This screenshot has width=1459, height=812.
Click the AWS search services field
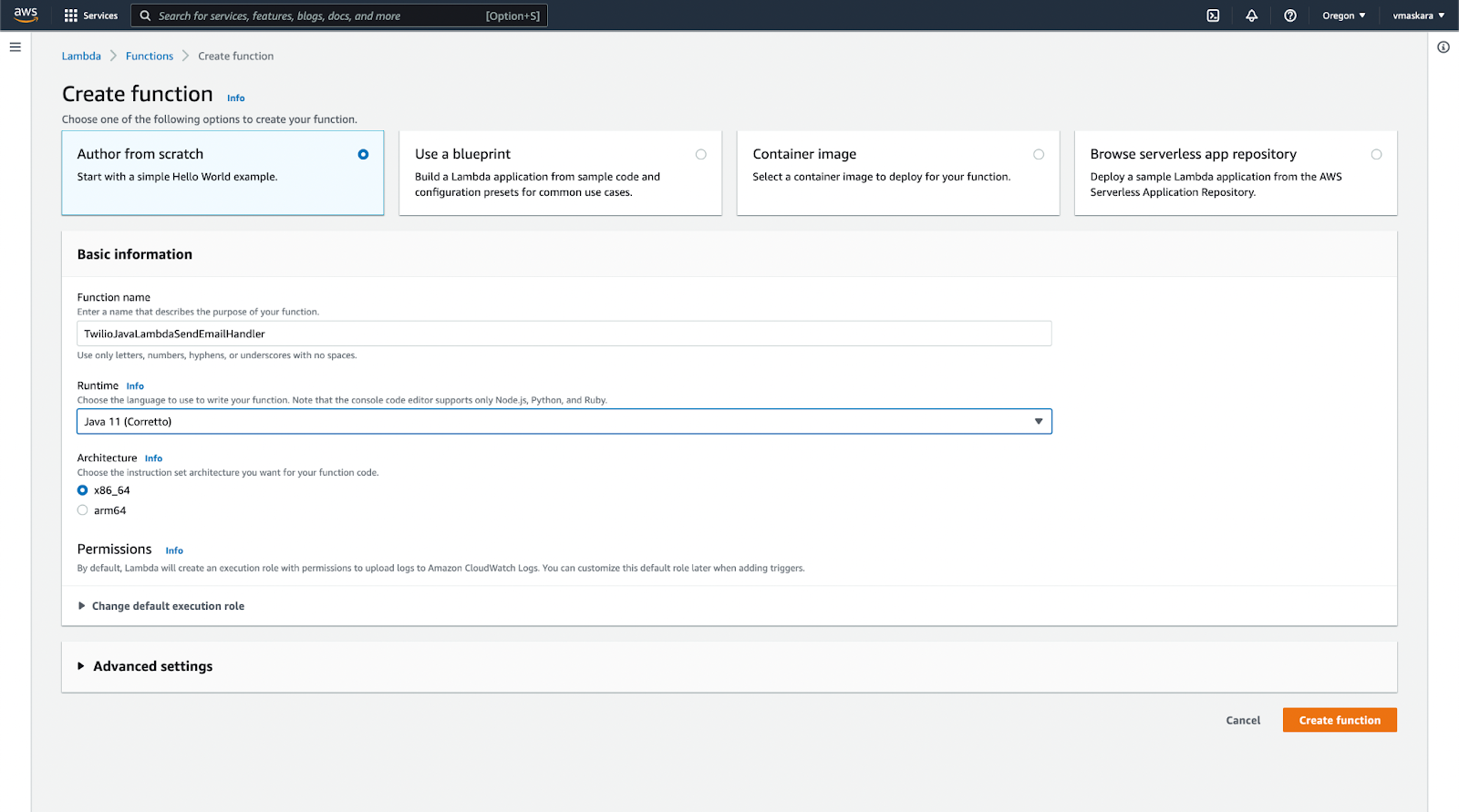[339, 15]
